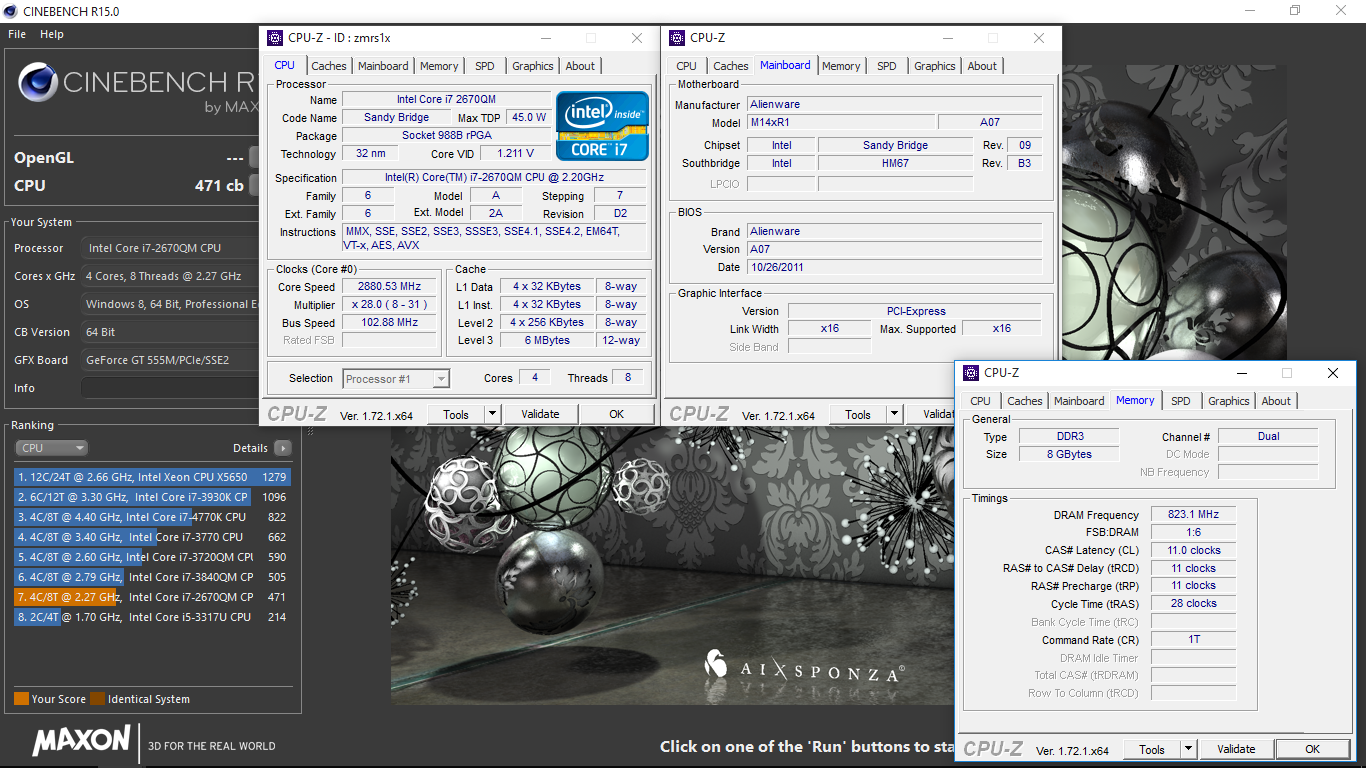Select About tab in the Mainboard CPU-Z window

(982, 66)
